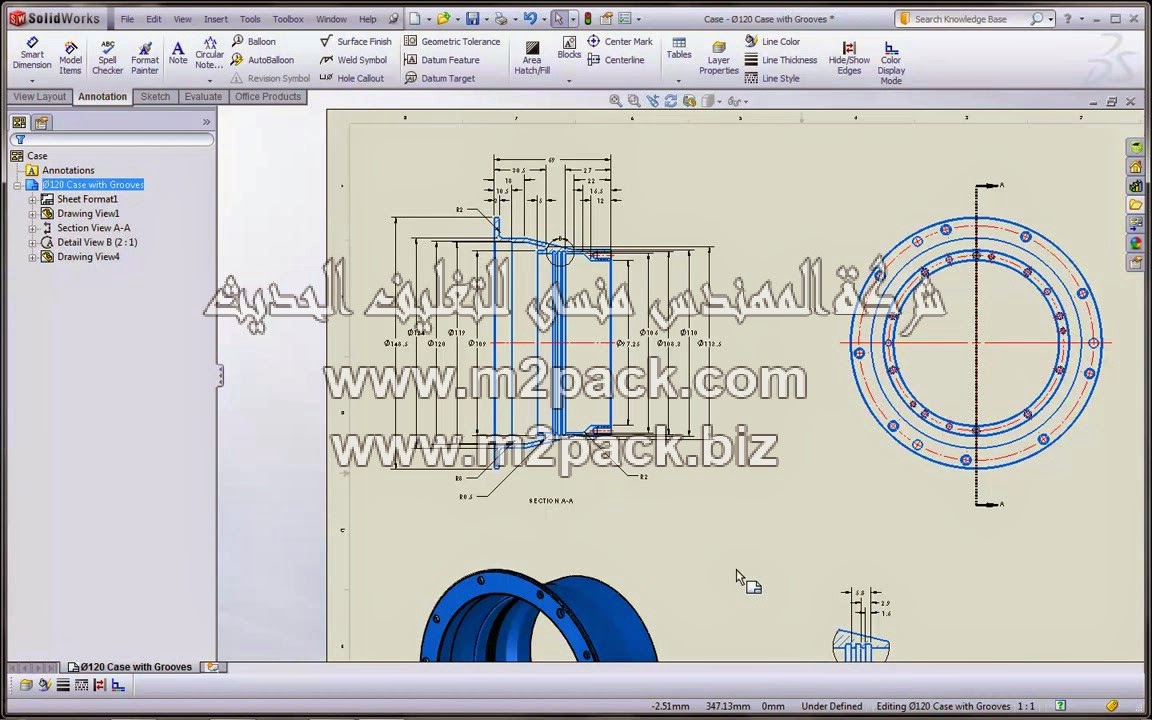The image size is (1152, 720).
Task: Click the Save icon in the toolbar
Action: tap(472, 19)
